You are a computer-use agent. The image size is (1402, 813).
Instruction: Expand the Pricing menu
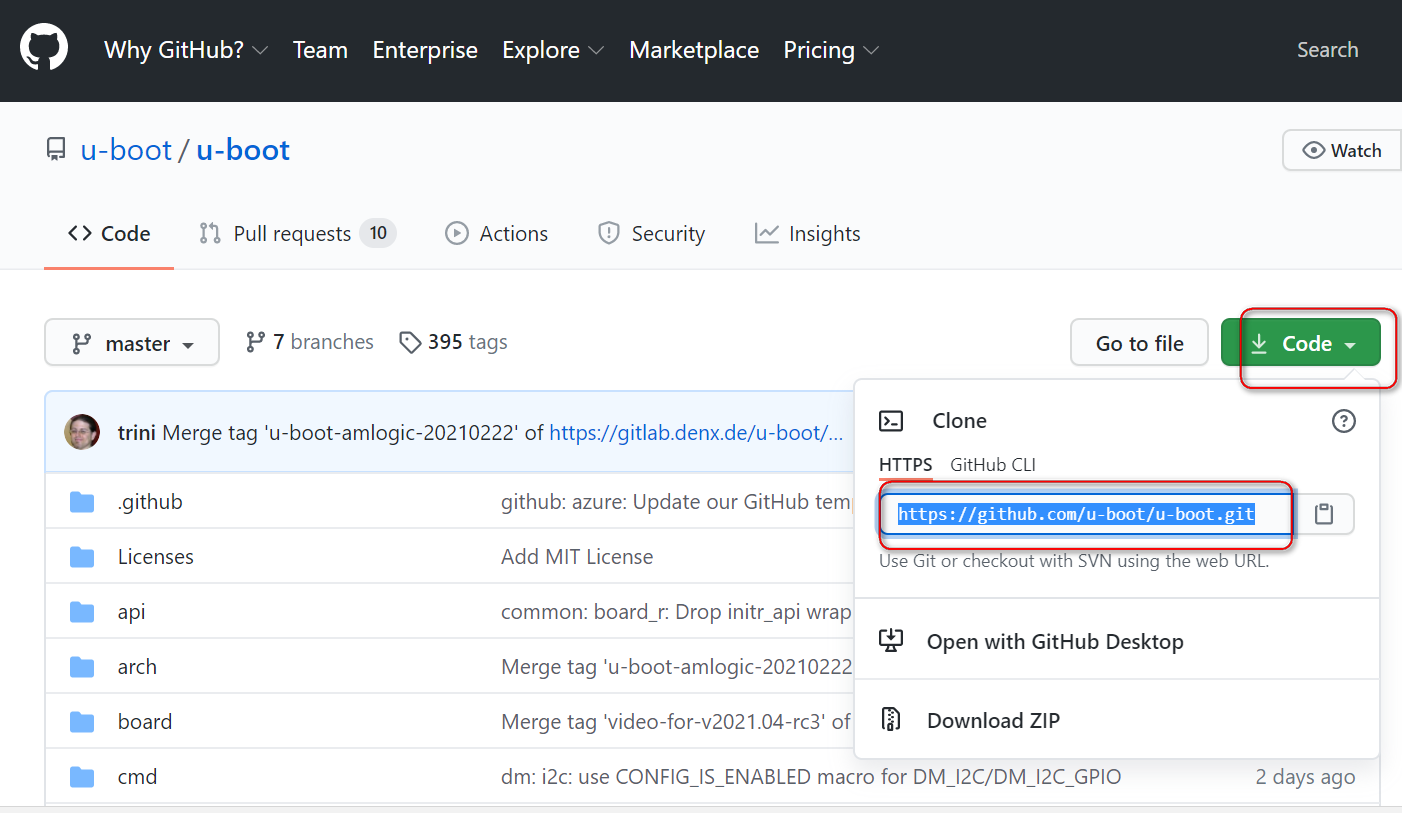[x=831, y=50]
